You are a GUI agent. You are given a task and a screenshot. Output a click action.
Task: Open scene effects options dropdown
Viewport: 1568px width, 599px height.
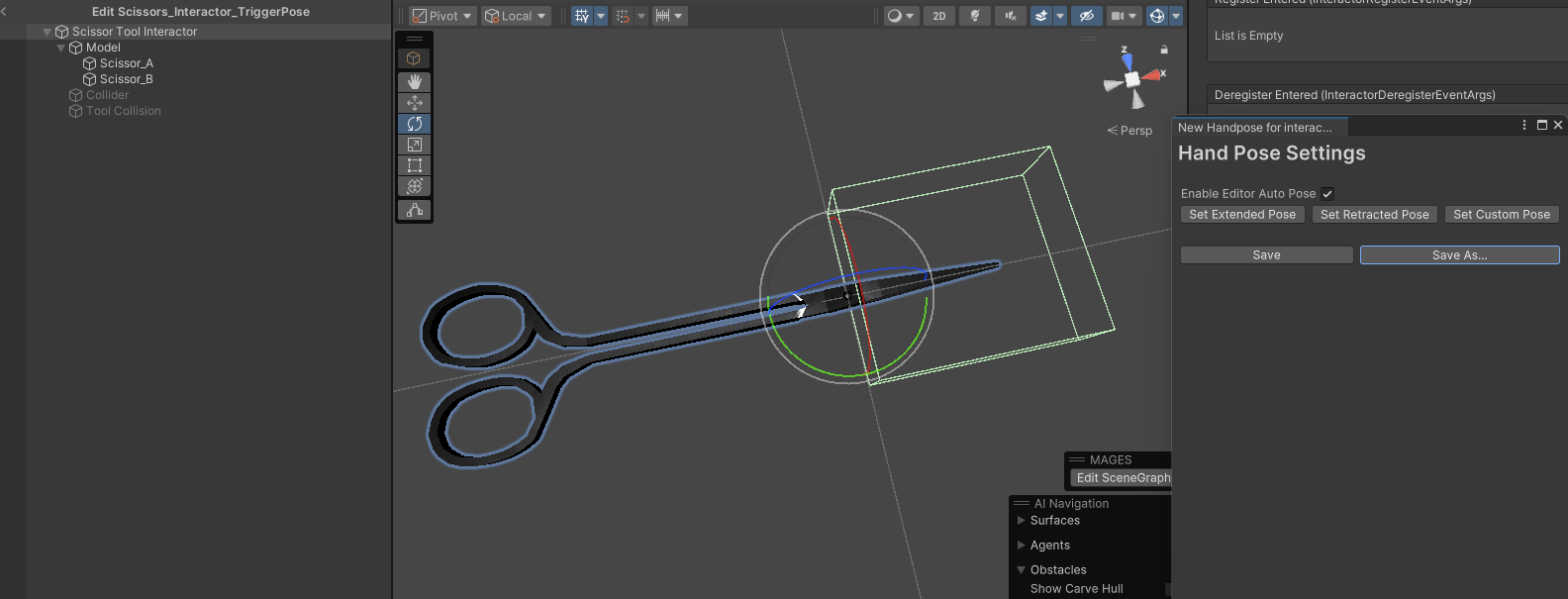1060,16
